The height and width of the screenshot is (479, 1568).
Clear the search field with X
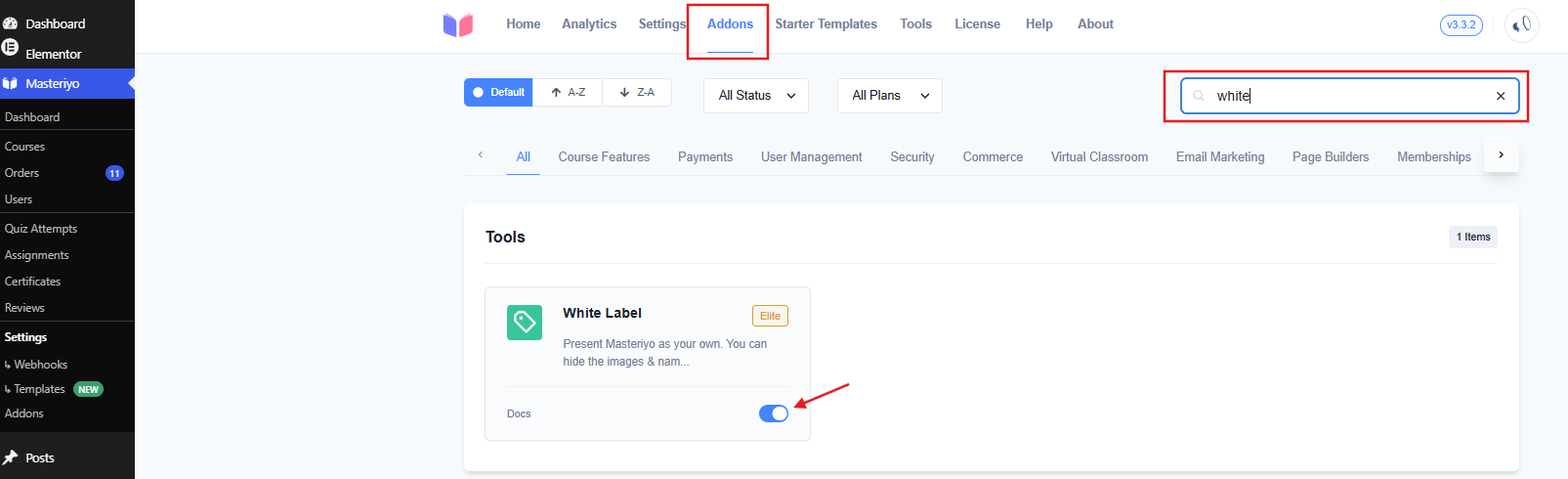1501,96
